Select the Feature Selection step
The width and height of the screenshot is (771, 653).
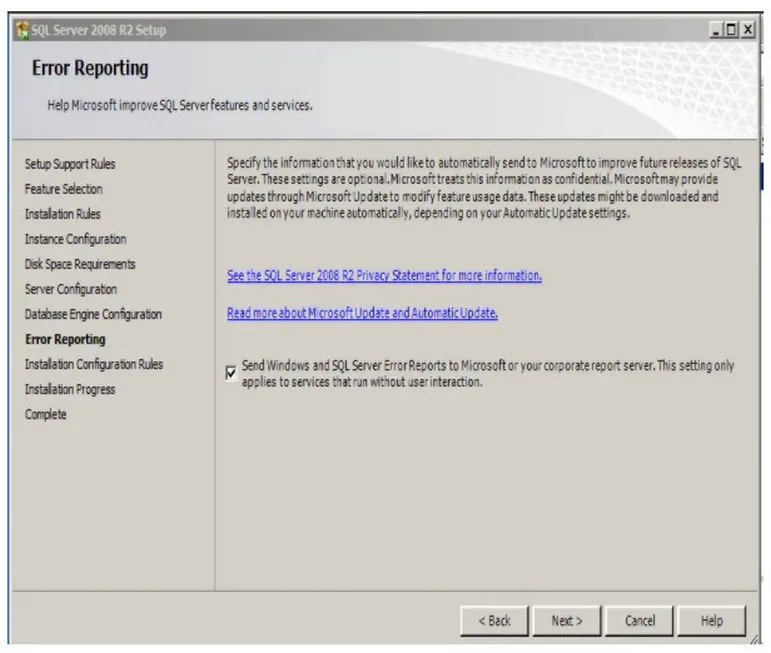tap(63, 189)
